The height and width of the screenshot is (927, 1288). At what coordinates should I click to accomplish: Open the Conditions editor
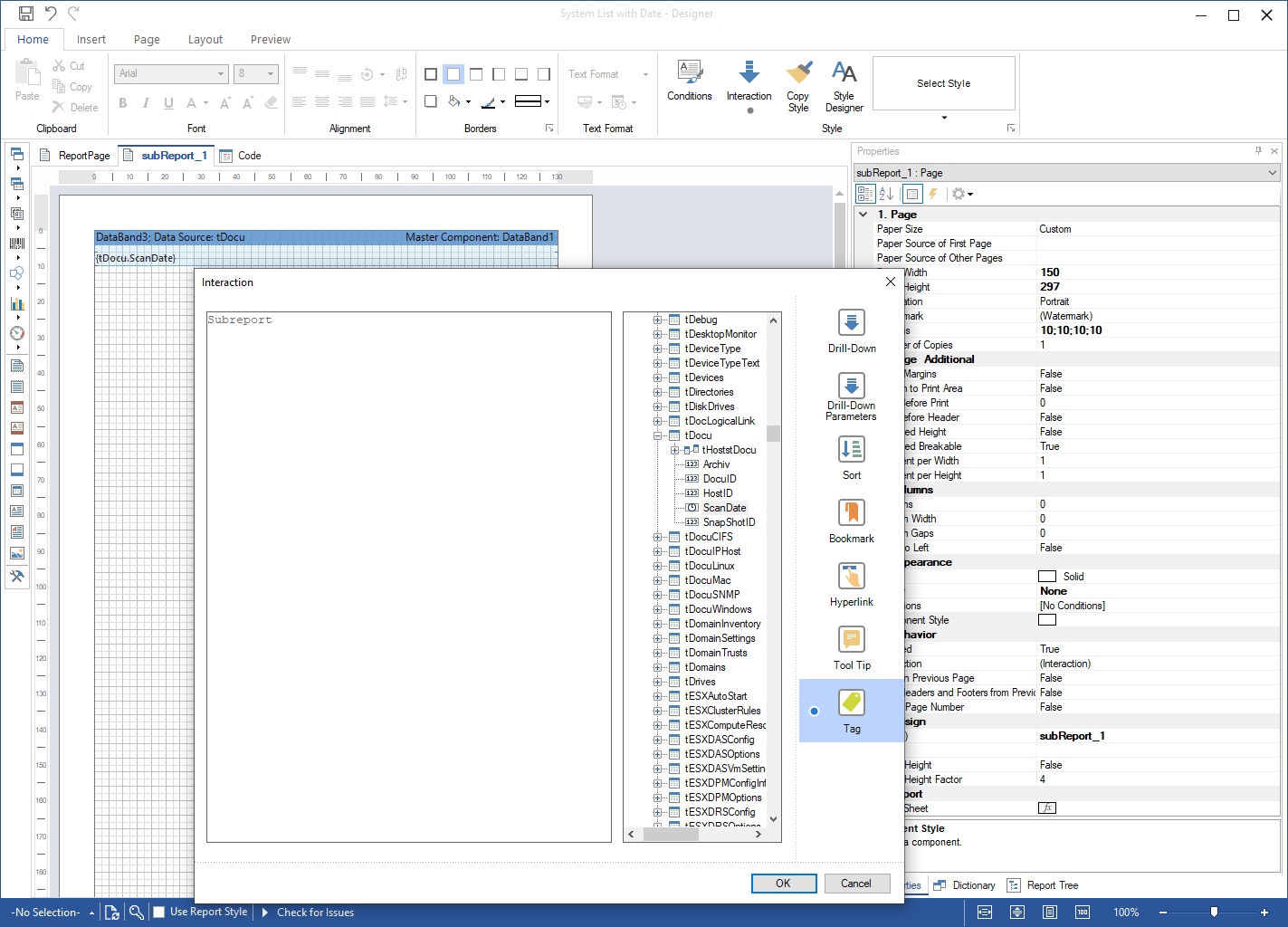click(x=689, y=86)
